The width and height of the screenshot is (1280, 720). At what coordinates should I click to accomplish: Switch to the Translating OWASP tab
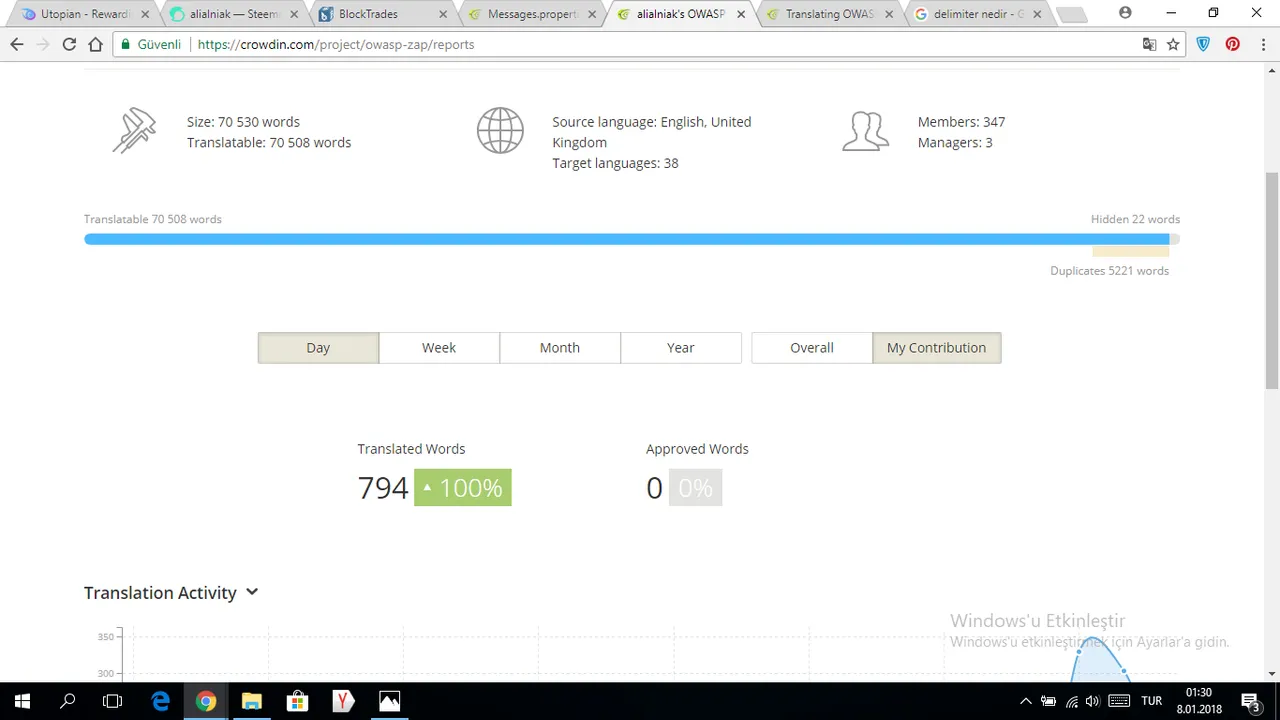[x=830, y=14]
